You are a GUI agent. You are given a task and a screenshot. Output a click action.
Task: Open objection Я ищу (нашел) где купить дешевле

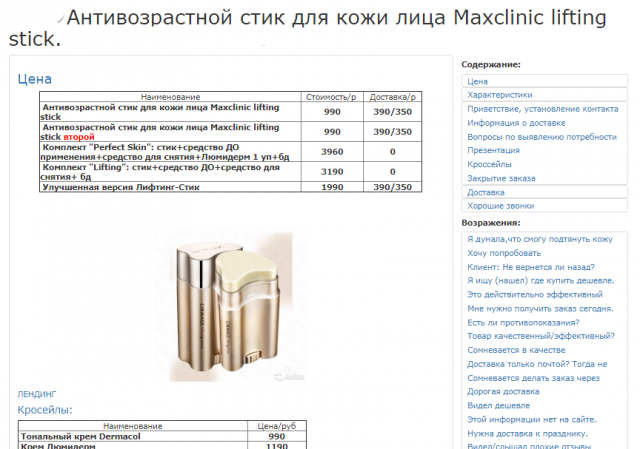pos(540,280)
